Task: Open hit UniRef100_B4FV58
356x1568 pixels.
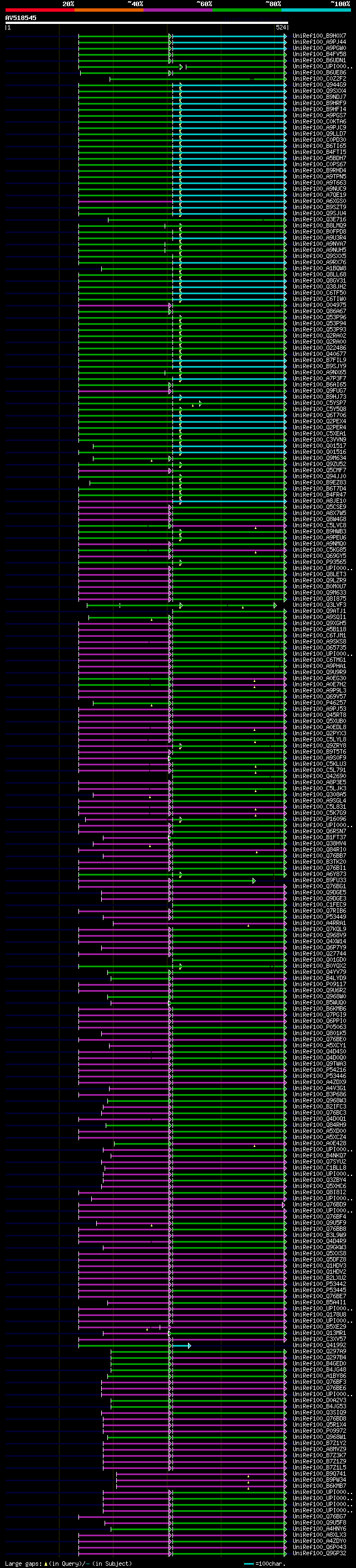Action: click(319, 54)
